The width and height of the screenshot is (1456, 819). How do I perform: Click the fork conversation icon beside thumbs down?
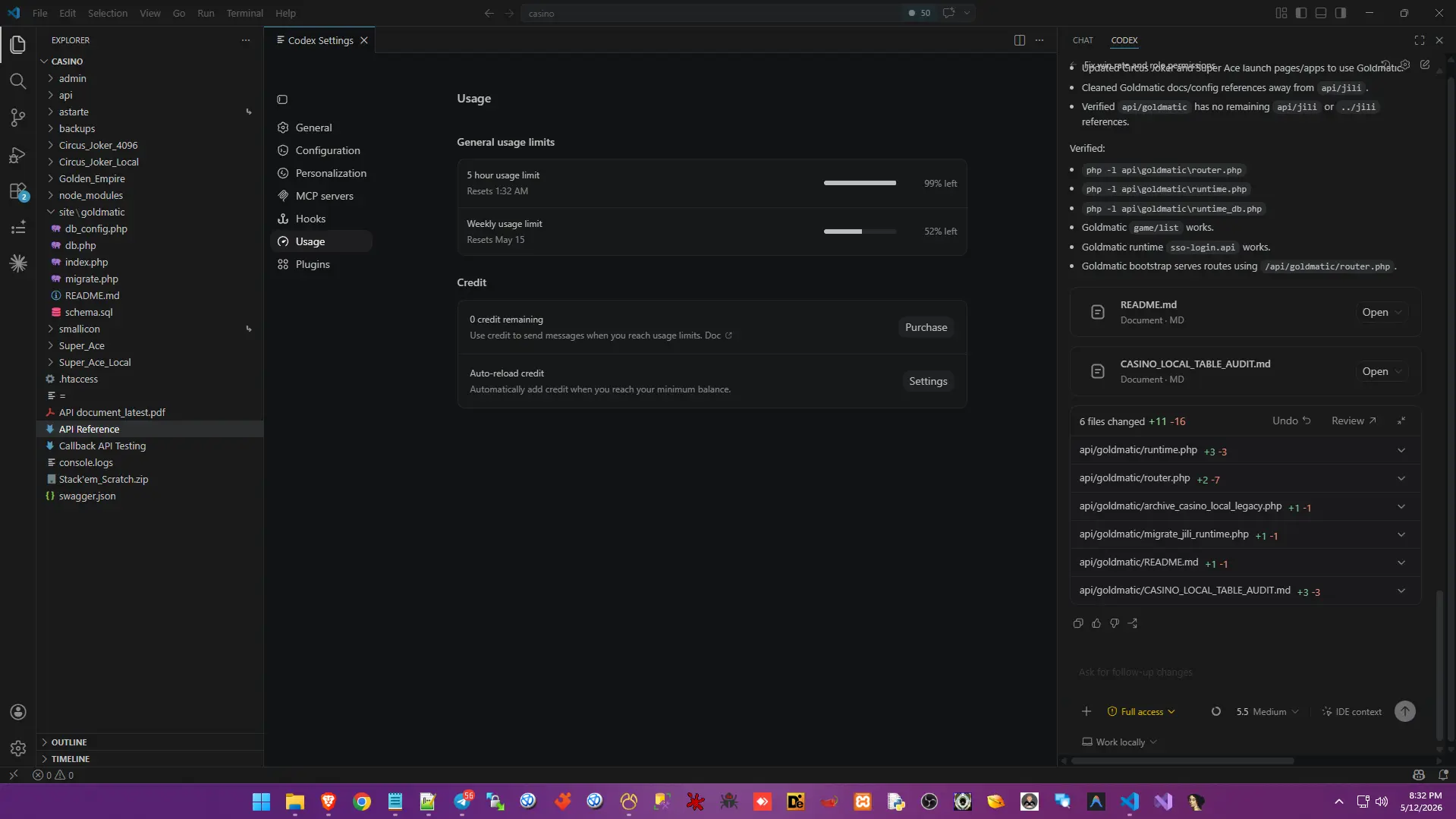[x=1133, y=623]
